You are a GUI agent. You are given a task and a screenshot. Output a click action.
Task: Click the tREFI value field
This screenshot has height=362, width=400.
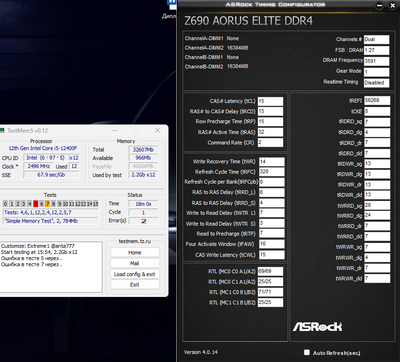point(377,100)
